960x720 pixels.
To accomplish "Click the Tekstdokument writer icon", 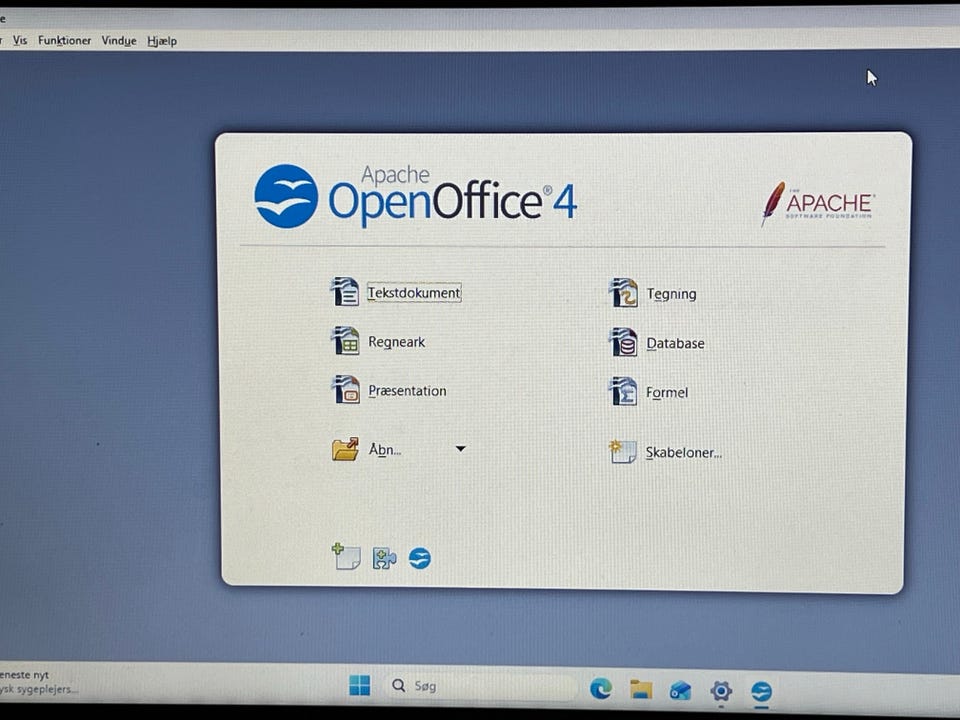I will [x=345, y=291].
